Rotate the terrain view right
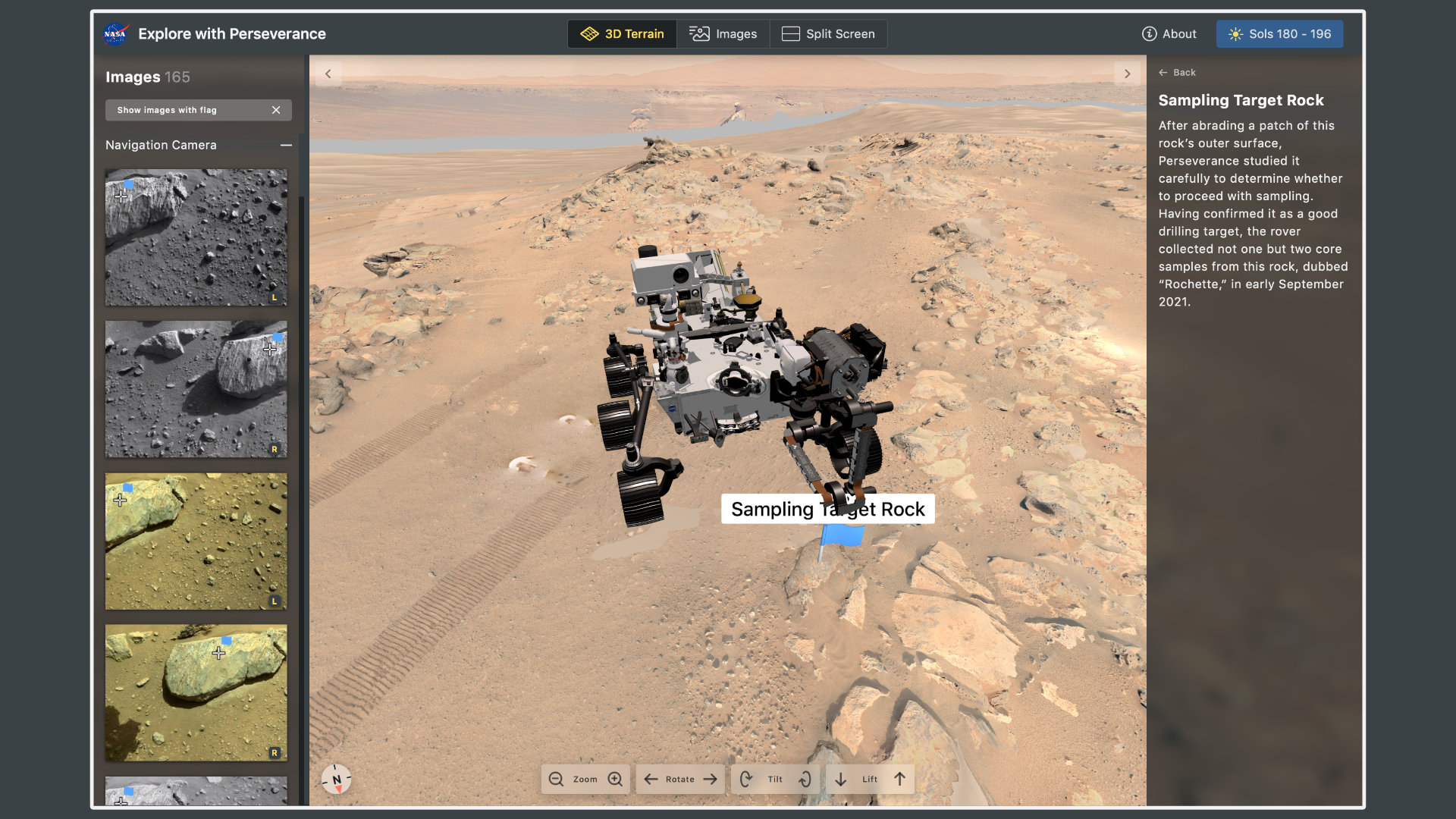 point(710,779)
